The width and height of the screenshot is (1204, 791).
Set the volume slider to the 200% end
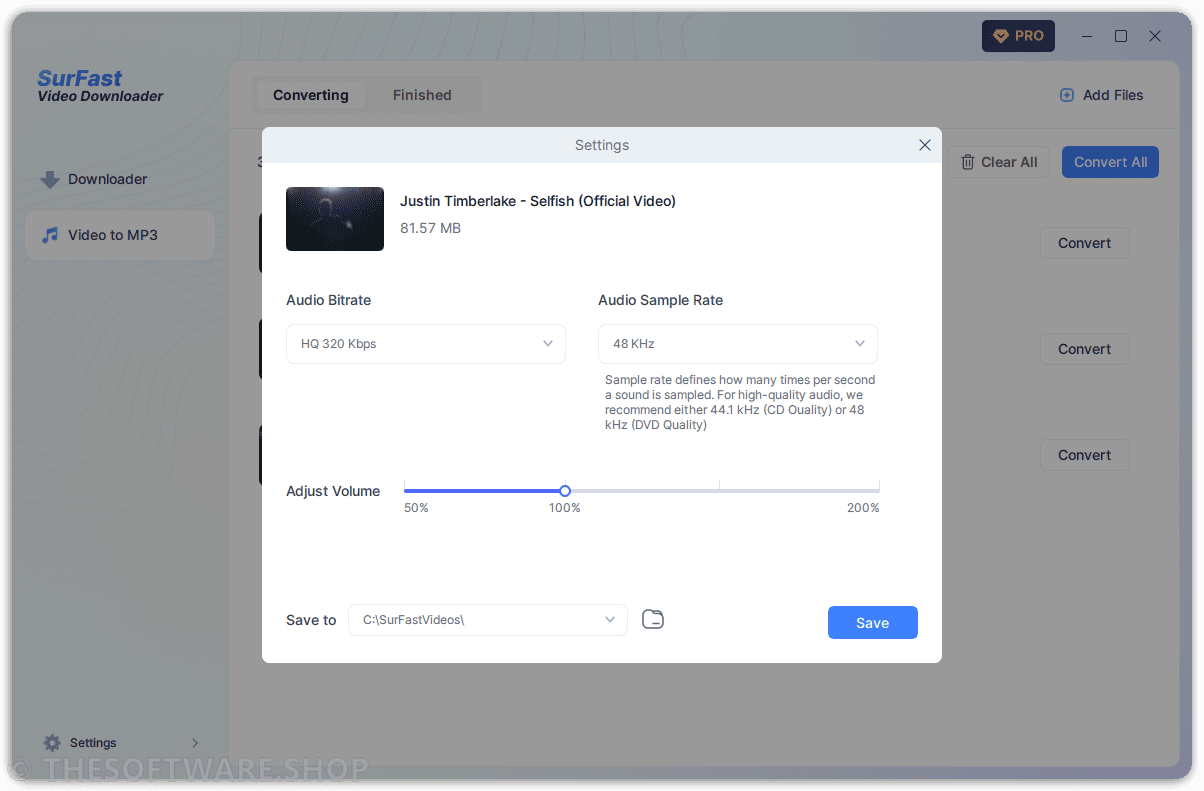click(x=878, y=491)
